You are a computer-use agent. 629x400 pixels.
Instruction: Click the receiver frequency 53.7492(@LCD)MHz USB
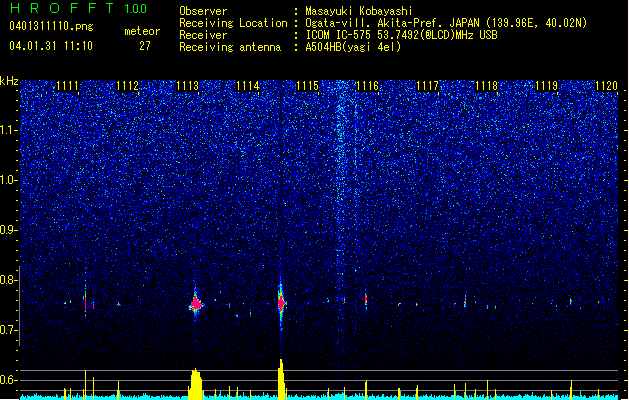tap(437, 35)
